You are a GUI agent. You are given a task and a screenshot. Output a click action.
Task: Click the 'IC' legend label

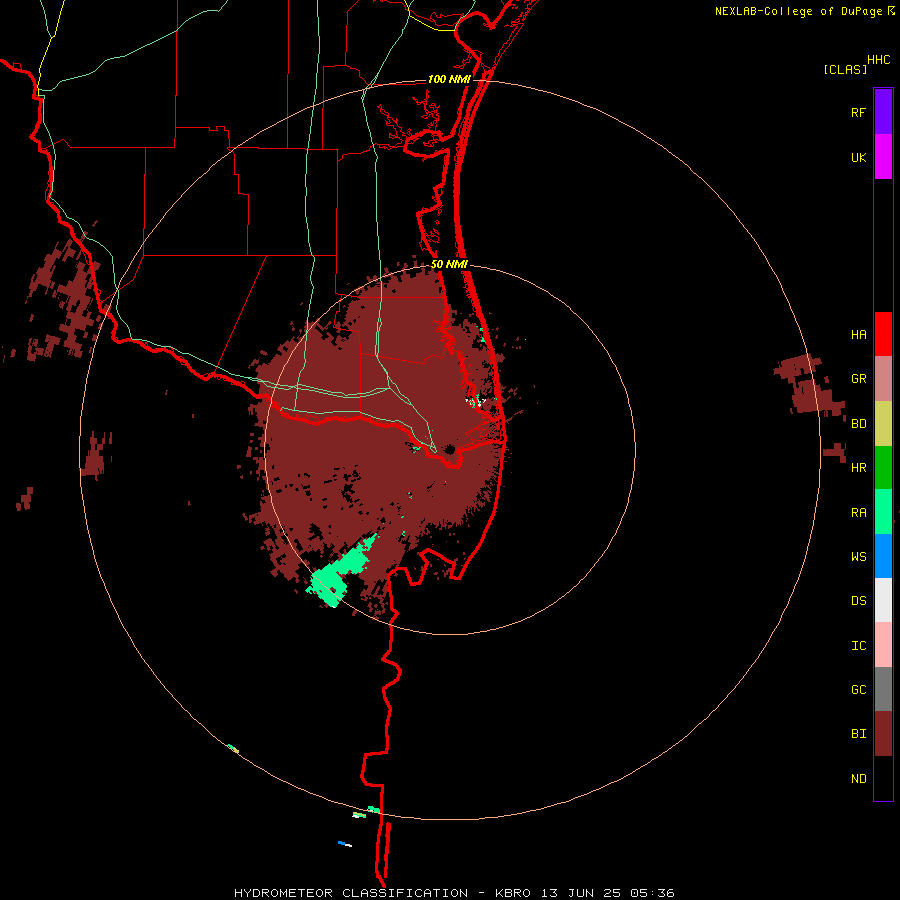click(859, 646)
